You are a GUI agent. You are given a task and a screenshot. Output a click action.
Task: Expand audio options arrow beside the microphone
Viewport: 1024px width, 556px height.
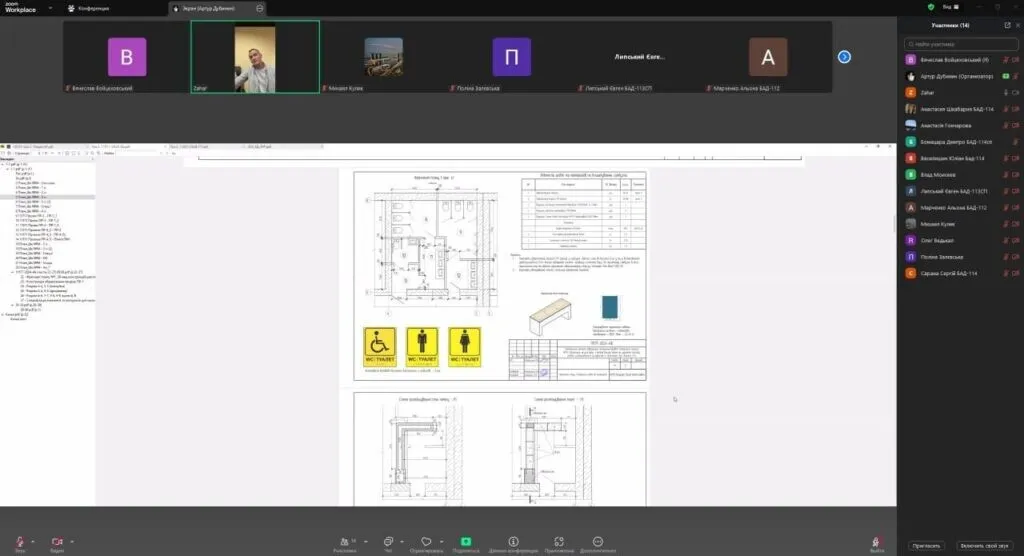click(33, 541)
